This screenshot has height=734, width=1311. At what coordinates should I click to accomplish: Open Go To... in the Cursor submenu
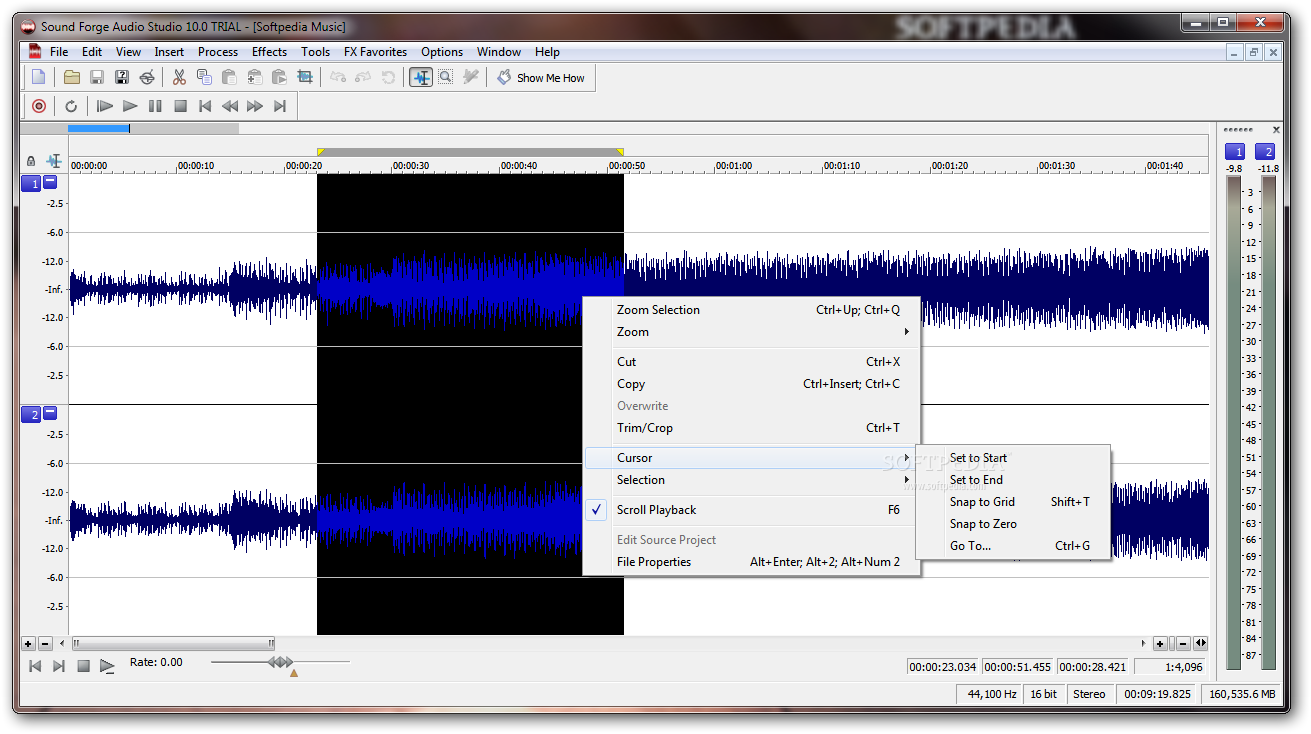click(1013, 546)
